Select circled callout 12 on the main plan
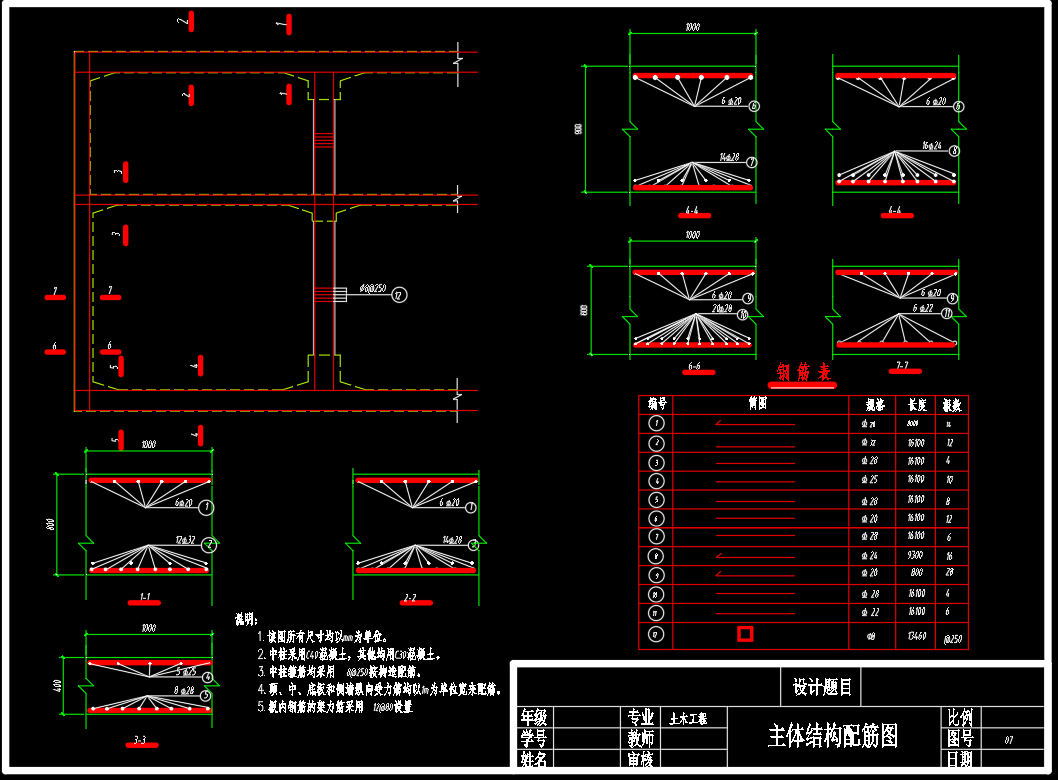 pos(399,294)
